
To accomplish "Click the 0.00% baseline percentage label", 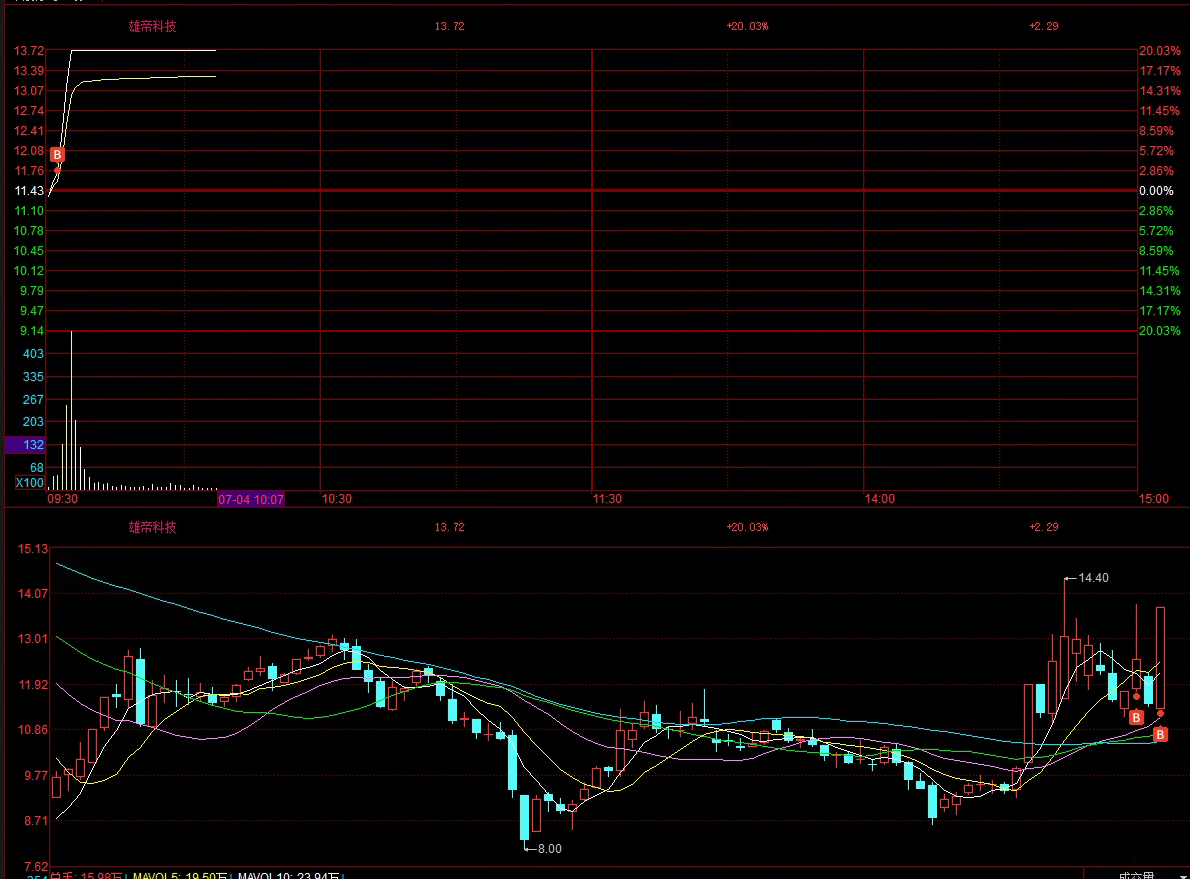I will 1156,191.
